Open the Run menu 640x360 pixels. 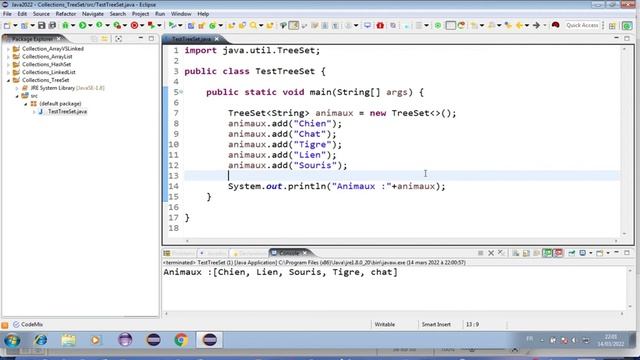pos(160,14)
